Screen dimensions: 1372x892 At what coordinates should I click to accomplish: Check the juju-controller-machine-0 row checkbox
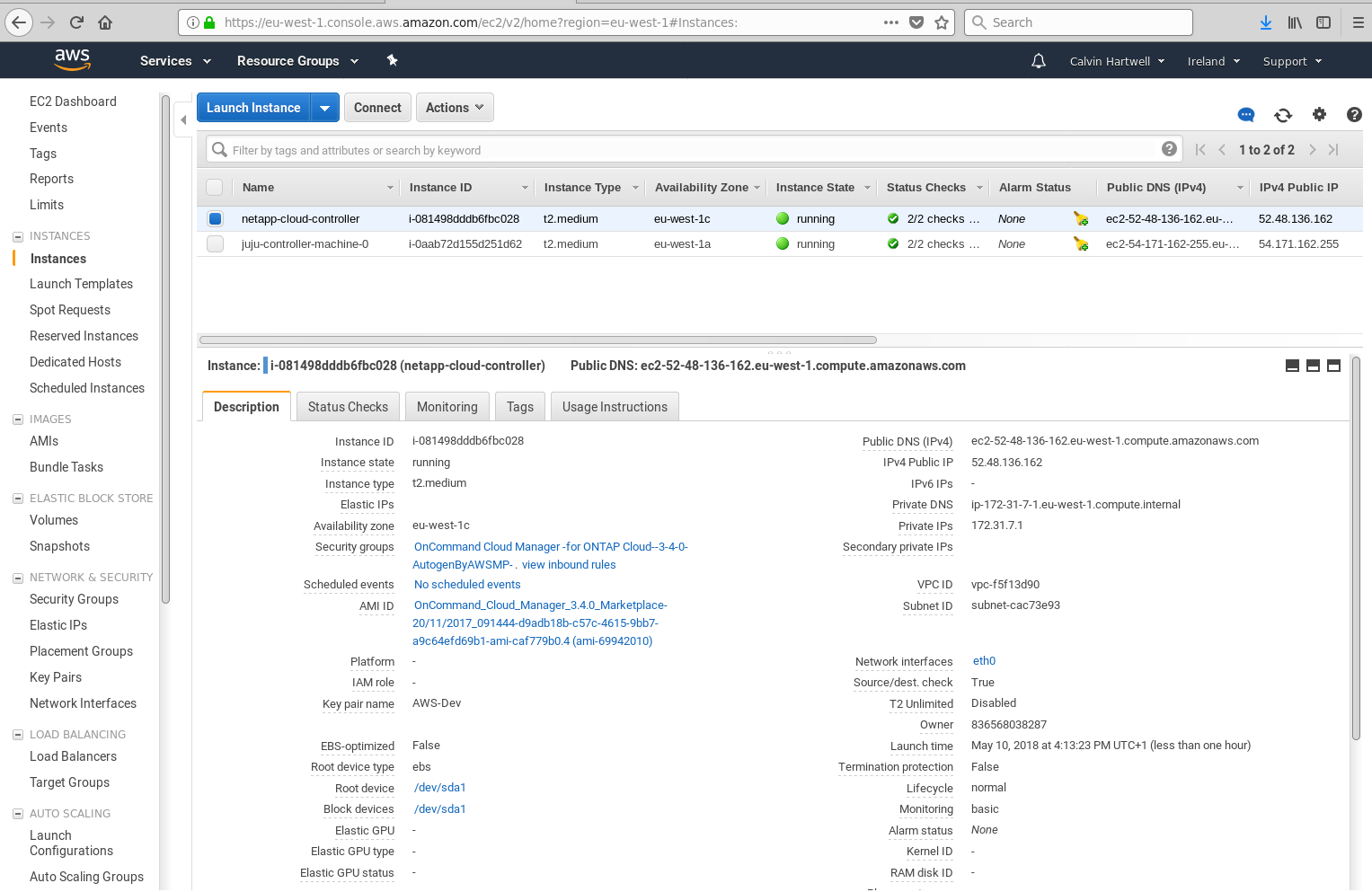coord(215,243)
